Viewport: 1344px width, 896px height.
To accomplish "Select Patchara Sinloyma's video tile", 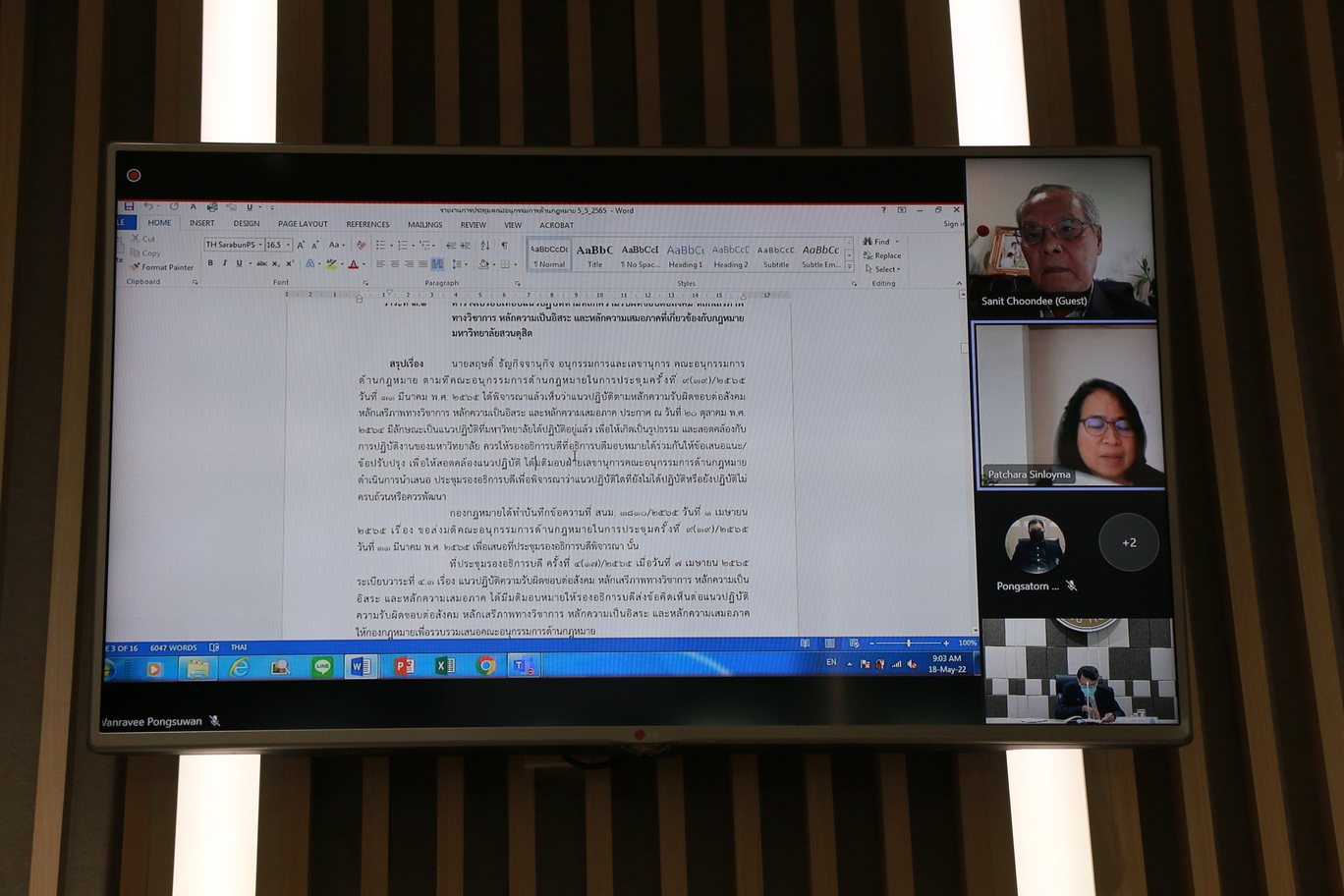I will (1069, 406).
